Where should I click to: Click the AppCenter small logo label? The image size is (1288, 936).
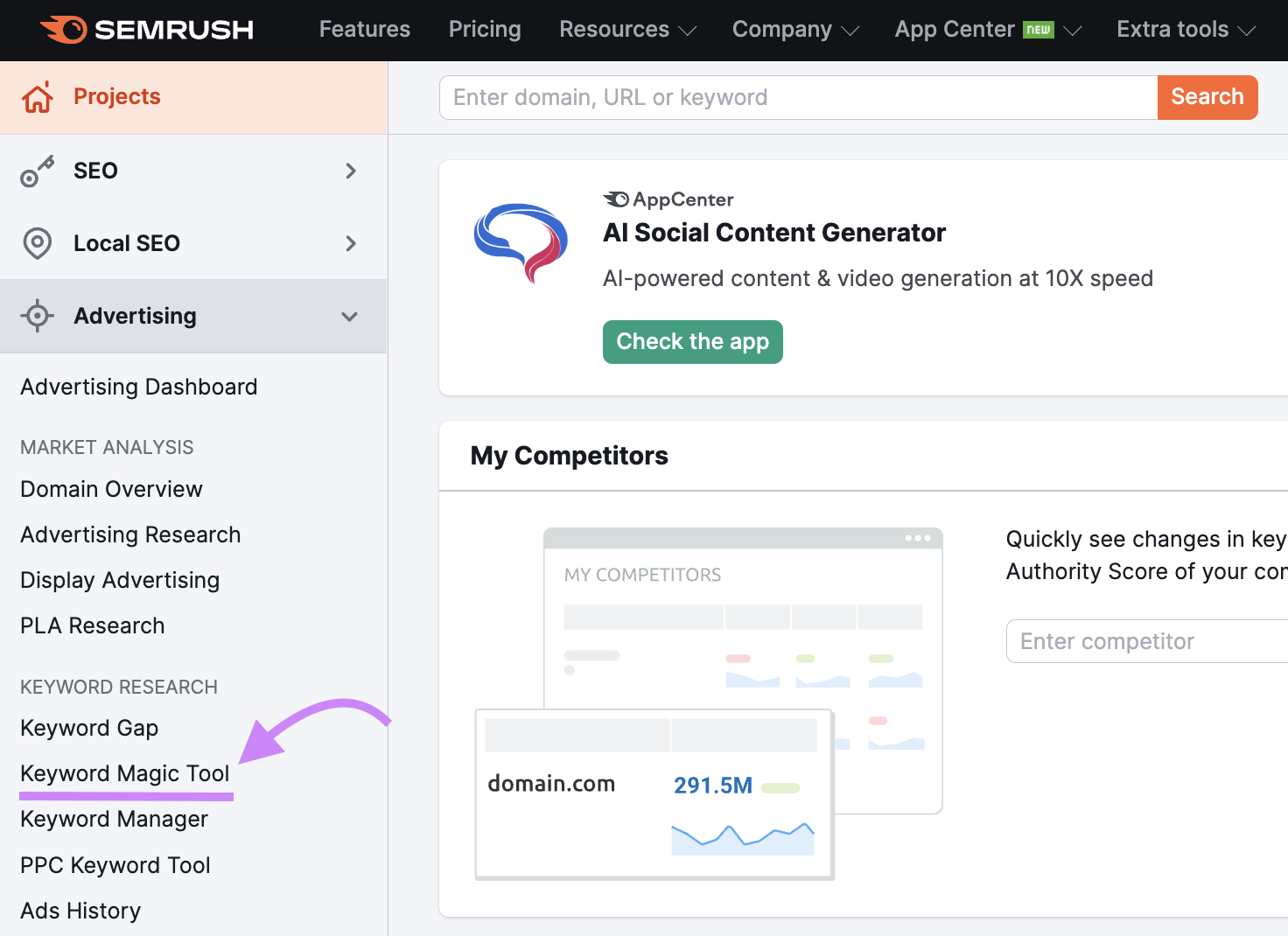(x=668, y=199)
